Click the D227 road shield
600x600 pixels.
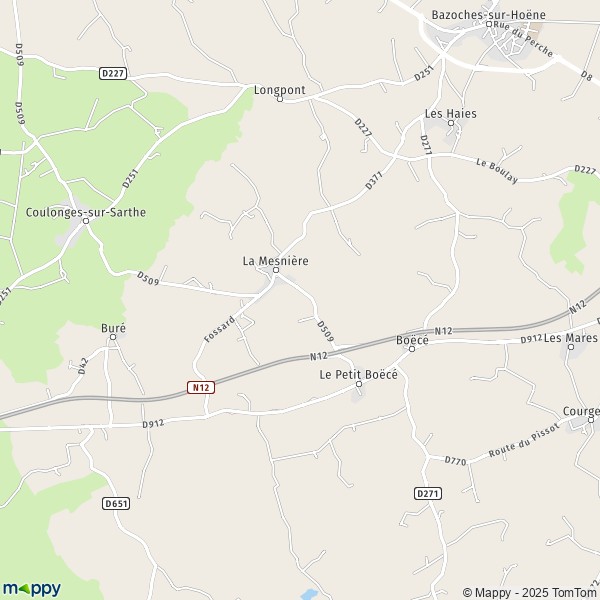click(113, 73)
